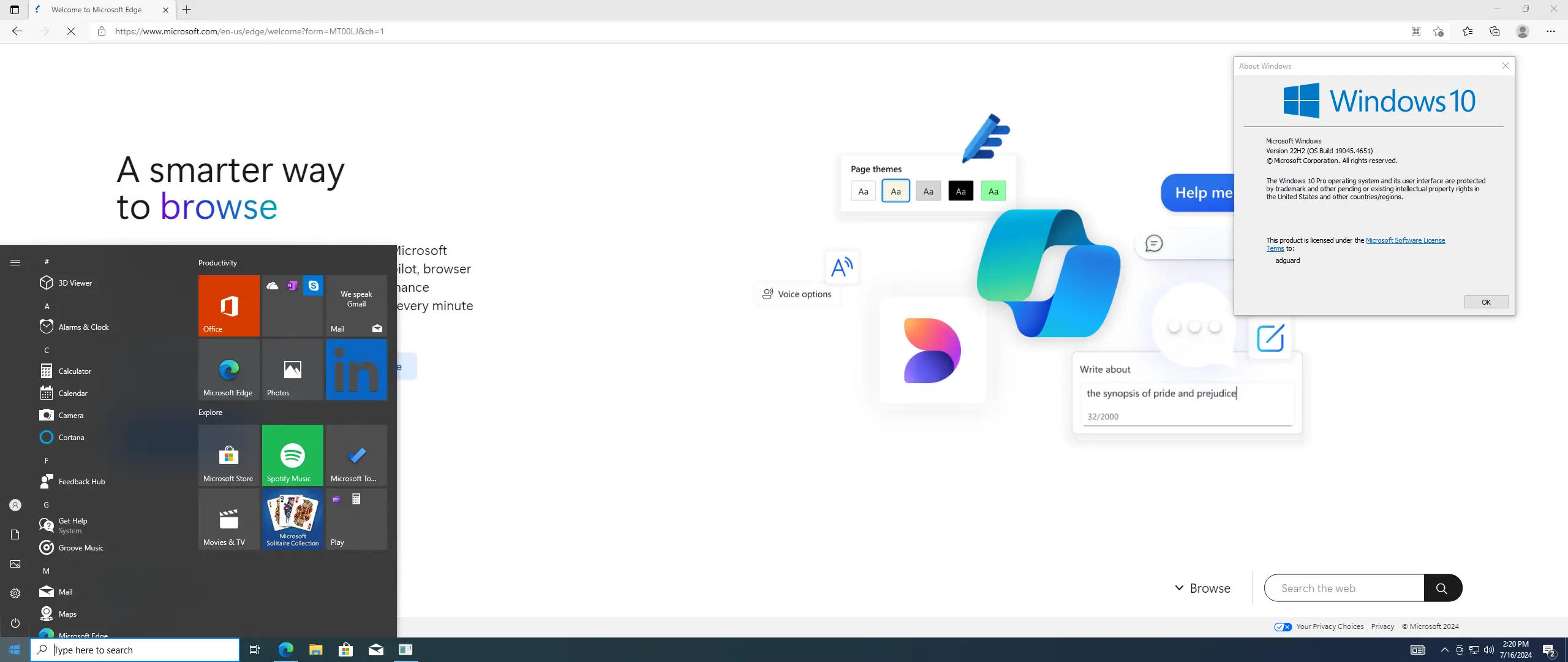
Task: Open the Microsoft Software License Terms link
Action: (1405, 240)
